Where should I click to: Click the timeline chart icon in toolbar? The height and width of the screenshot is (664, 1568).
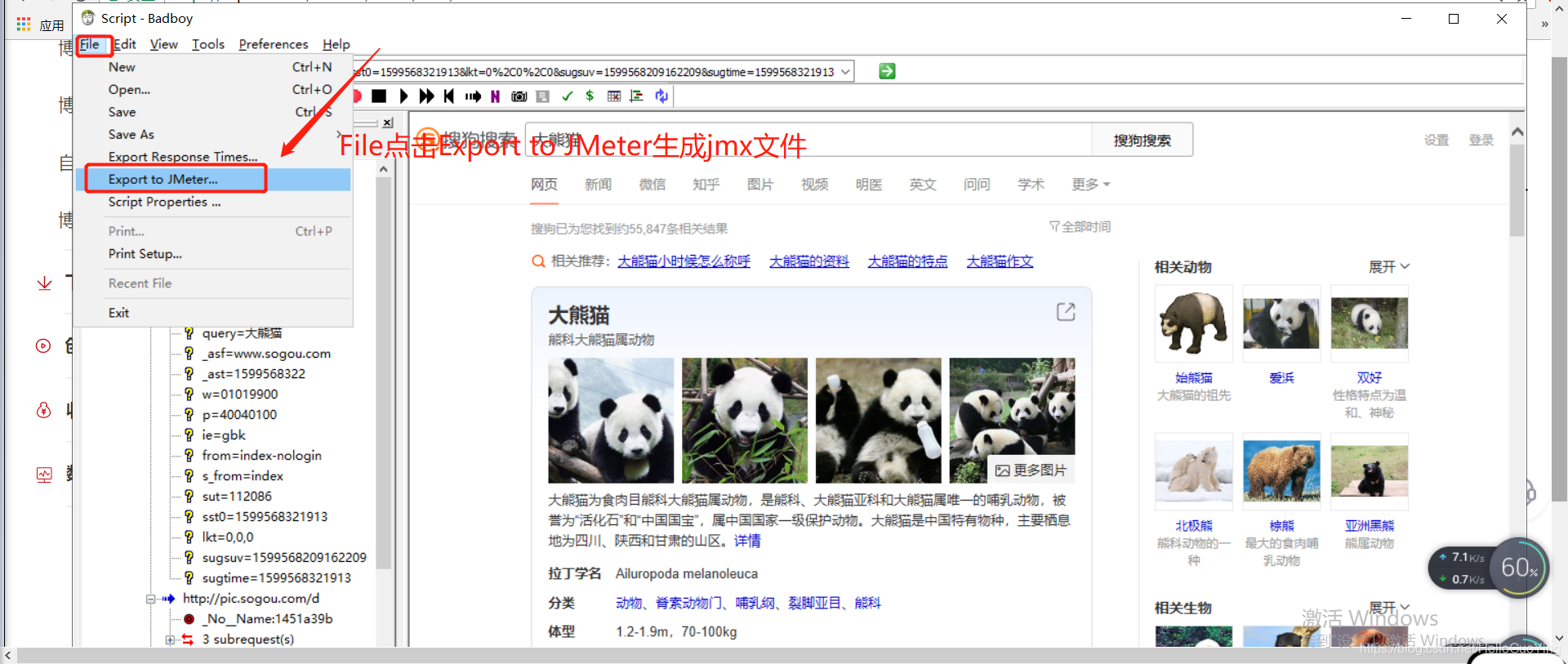click(637, 96)
